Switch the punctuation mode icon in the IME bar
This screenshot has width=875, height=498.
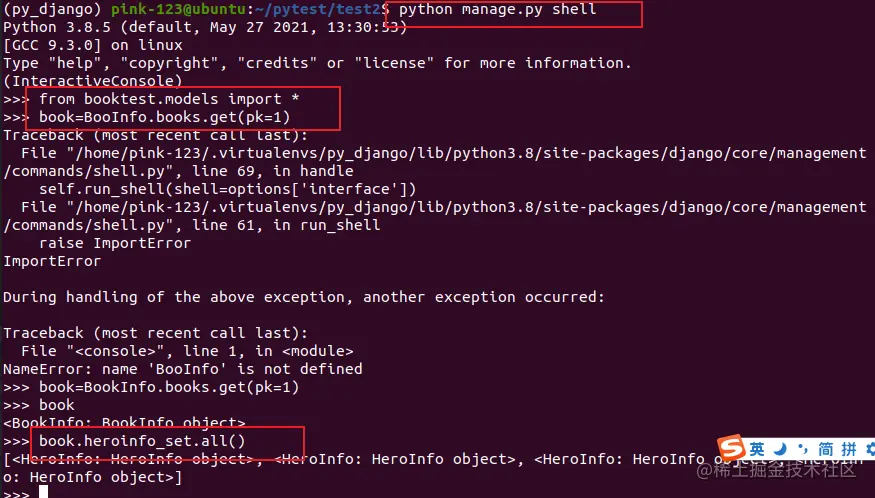pyautogui.click(x=803, y=449)
